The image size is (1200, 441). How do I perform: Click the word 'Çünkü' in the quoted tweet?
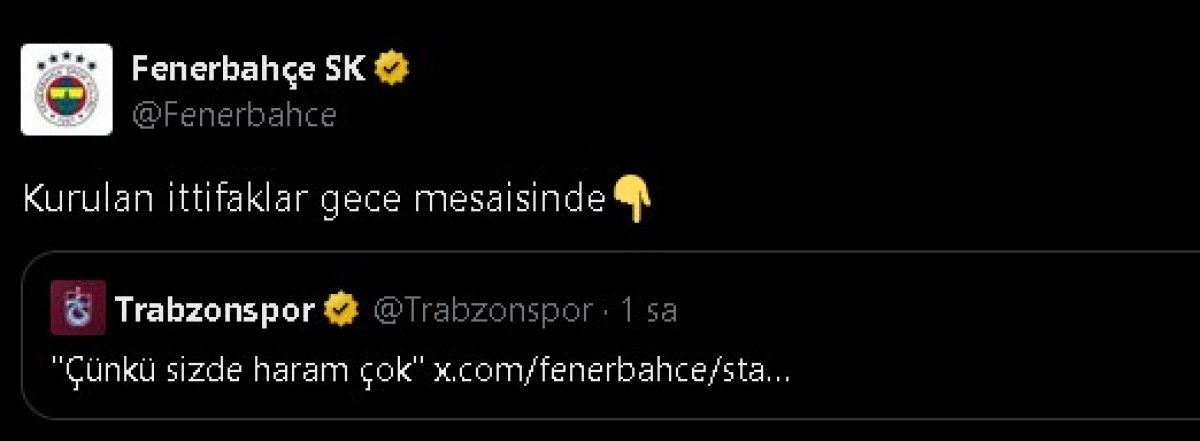pos(102,371)
